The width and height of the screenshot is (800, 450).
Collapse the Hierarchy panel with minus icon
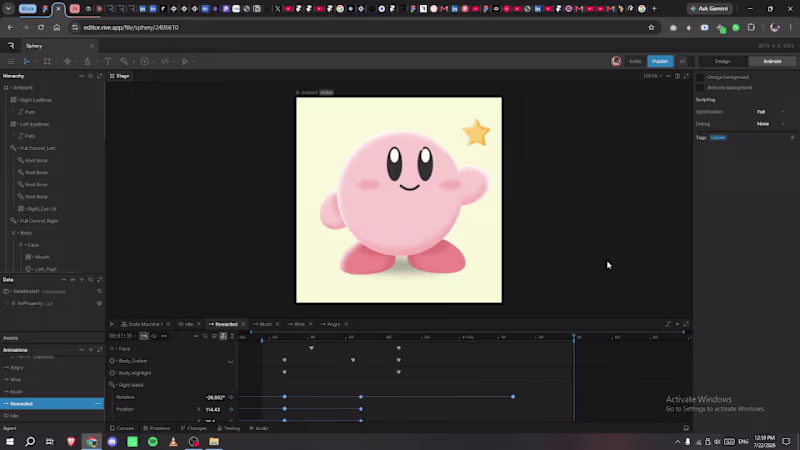click(x=81, y=76)
